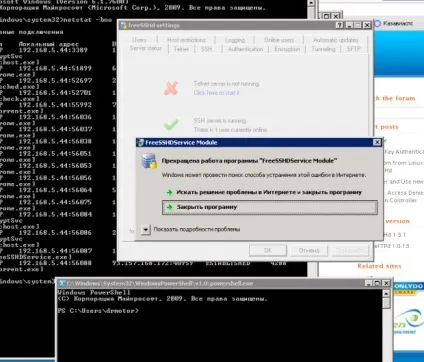Click the PowerShell prompt 'PS C:\Users\drmotor>'

98,311
